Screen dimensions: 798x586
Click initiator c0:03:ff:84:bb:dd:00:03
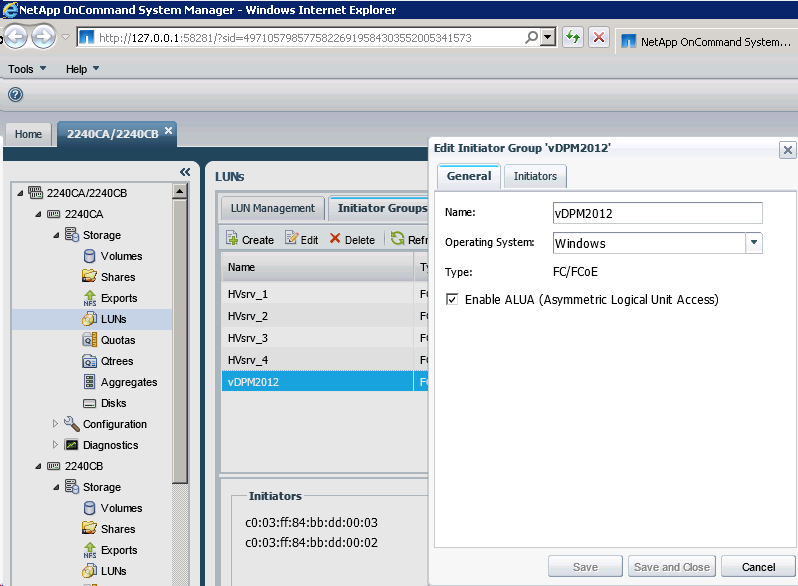pos(311,522)
